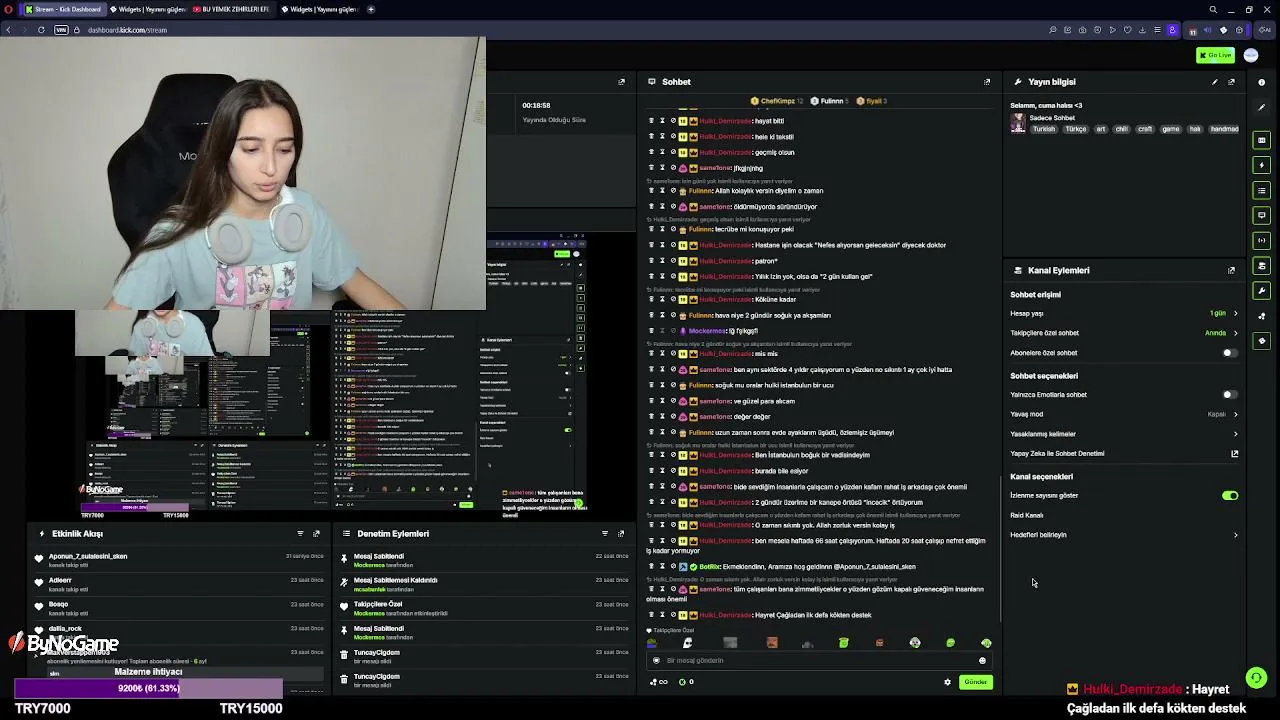The width and height of the screenshot is (1280, 720).
Task: Click the list icon in right sidebar
Action: click(1262, 190)
